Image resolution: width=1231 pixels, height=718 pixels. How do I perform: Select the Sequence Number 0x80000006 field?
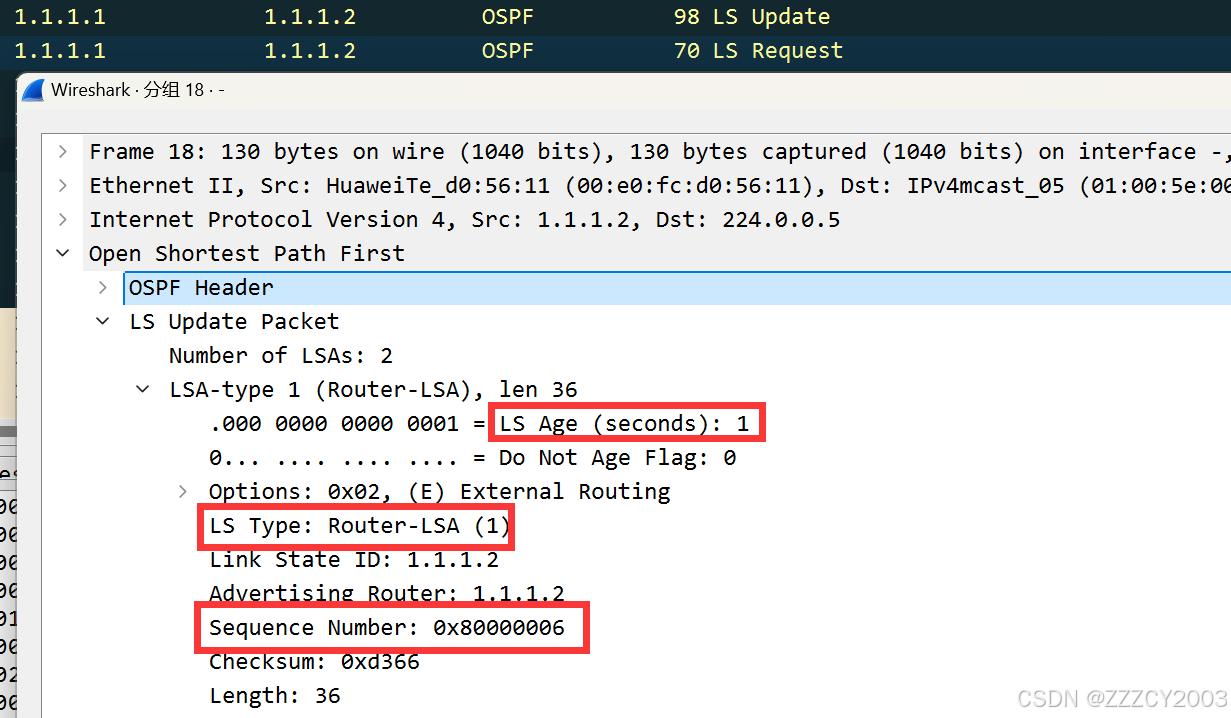tap(386, 628)
